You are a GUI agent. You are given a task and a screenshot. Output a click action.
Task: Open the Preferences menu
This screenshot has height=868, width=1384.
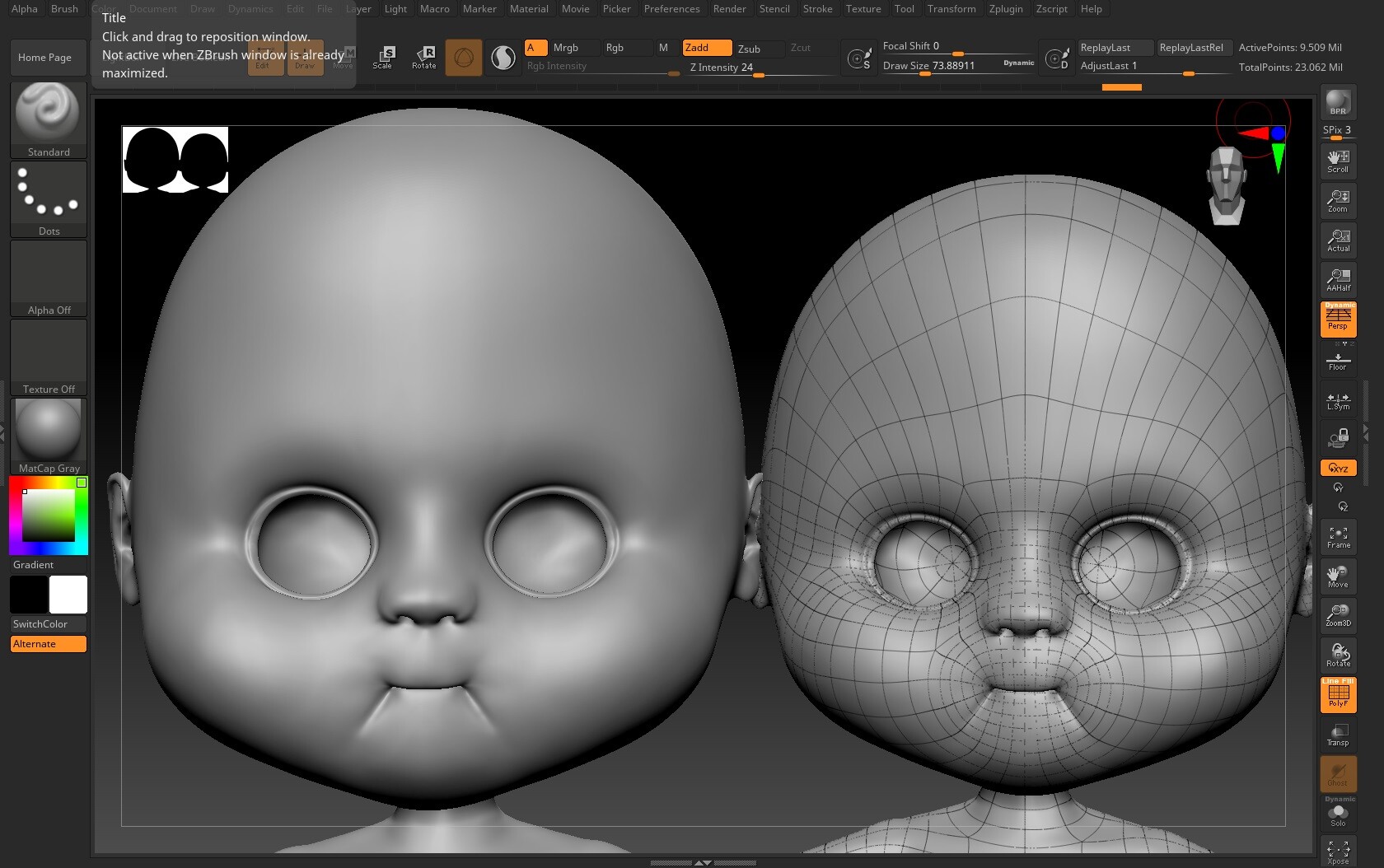(671, 9)
